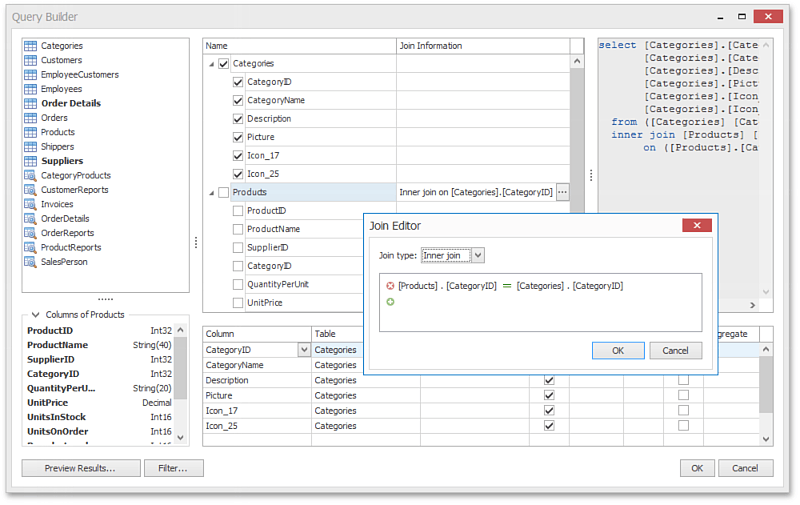Click the Join Information column header
Image resolution: width=800 pixels, height=505 pixels.
(482, 46)
